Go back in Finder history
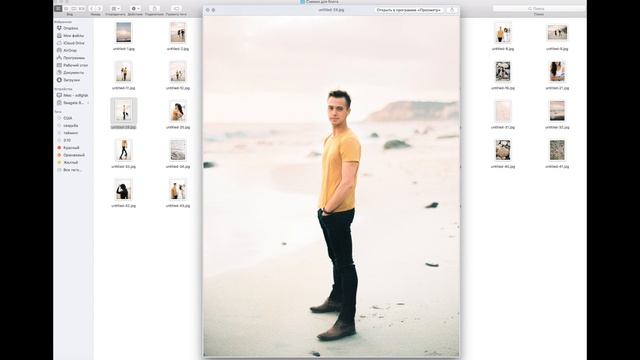640x360 pixels. 92,8
